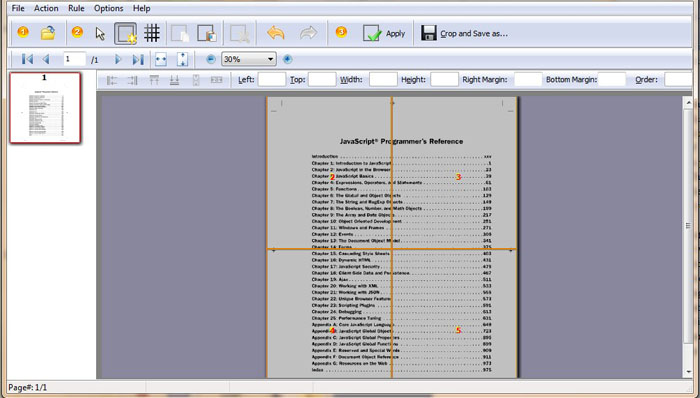Toggle the grid split tool
Viewport: 700px width, 398px height.
[152, 33]
